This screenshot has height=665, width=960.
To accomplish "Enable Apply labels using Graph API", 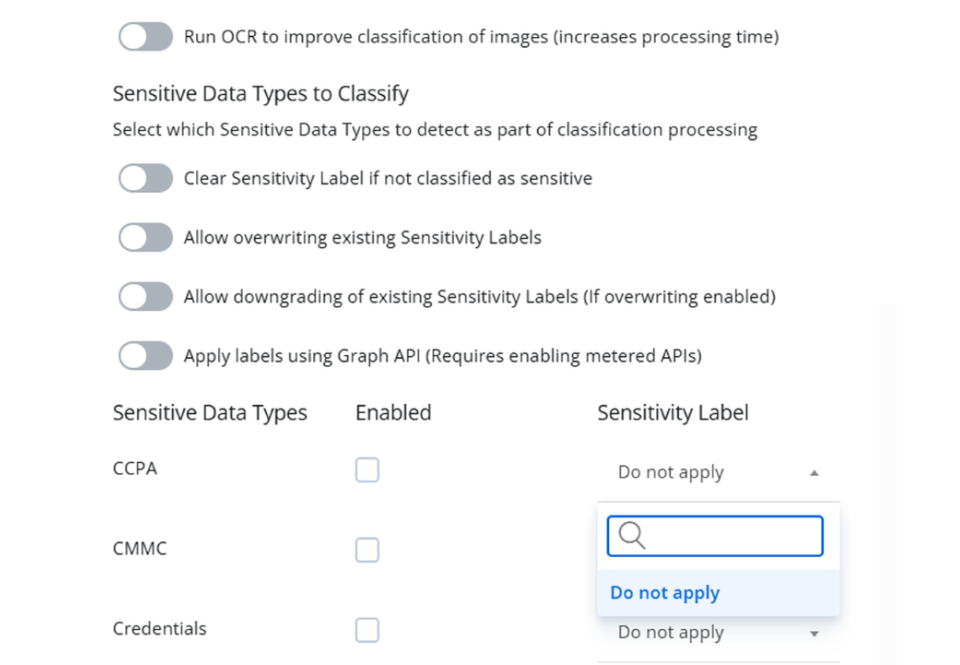I will [145, 356].
